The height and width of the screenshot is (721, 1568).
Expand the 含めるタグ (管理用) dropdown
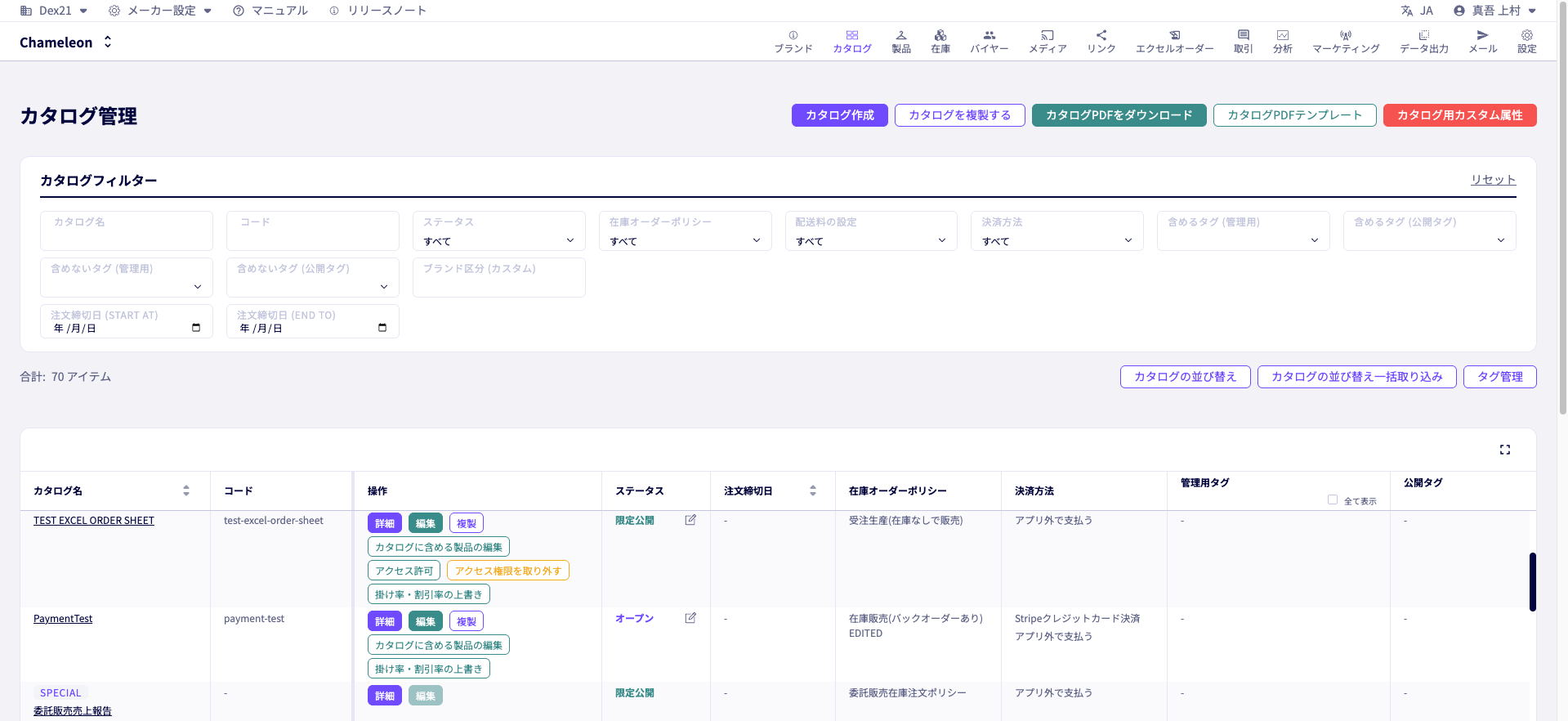[x=1244, y=231]
